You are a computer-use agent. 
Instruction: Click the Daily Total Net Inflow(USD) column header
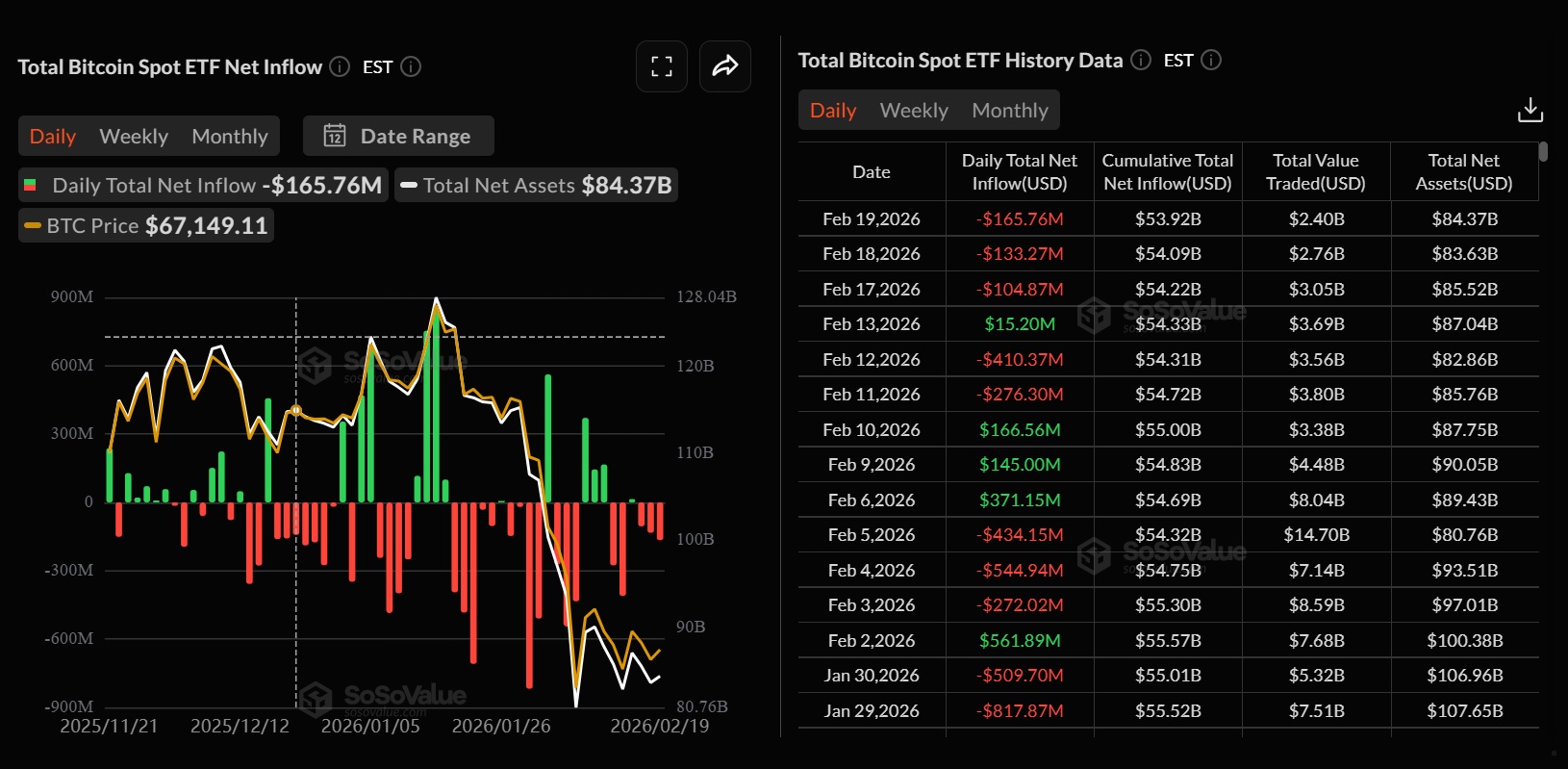pos(1020,171)
